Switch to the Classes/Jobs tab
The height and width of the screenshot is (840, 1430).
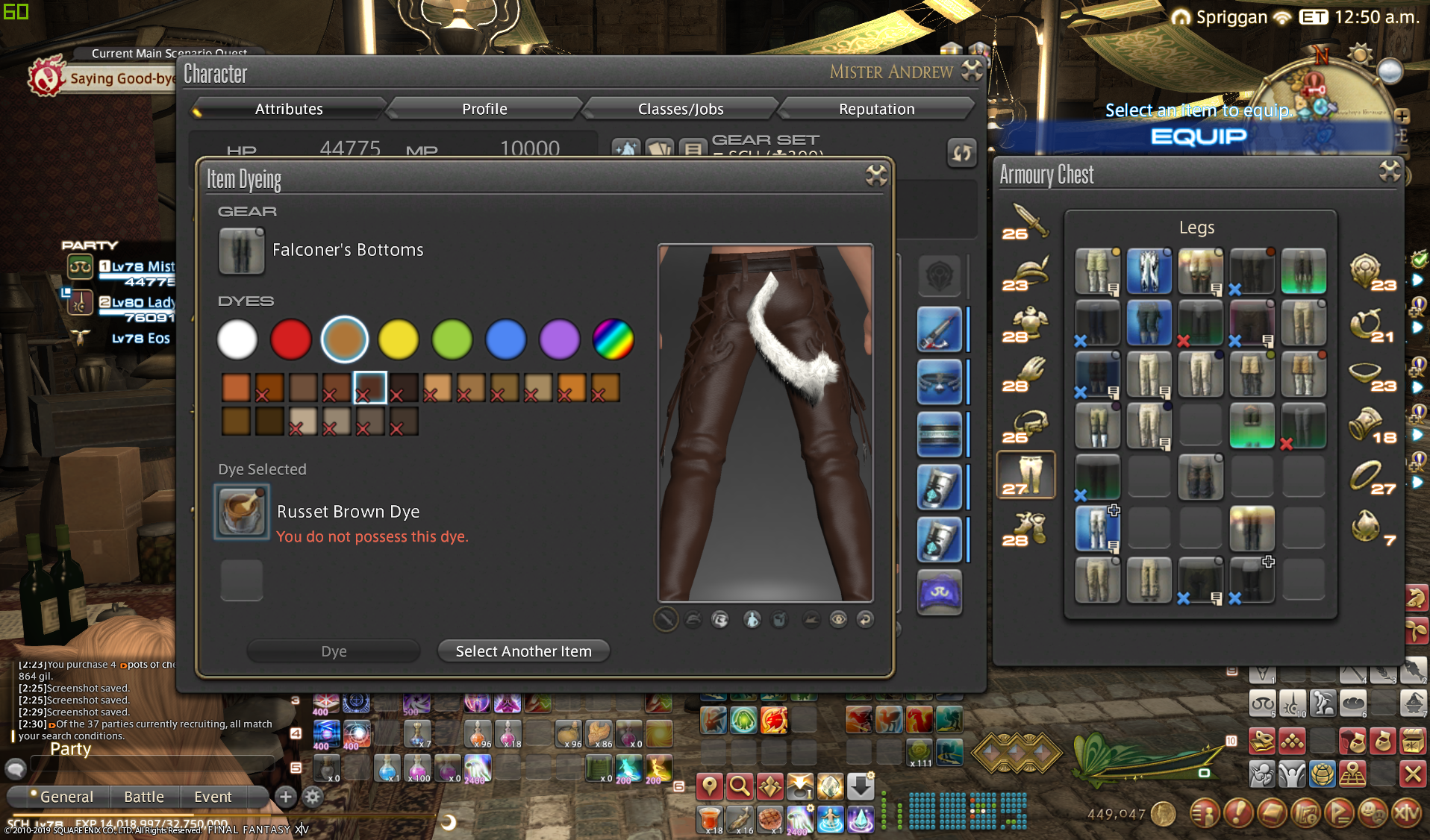pyautogui.click(x=681, y=109)
